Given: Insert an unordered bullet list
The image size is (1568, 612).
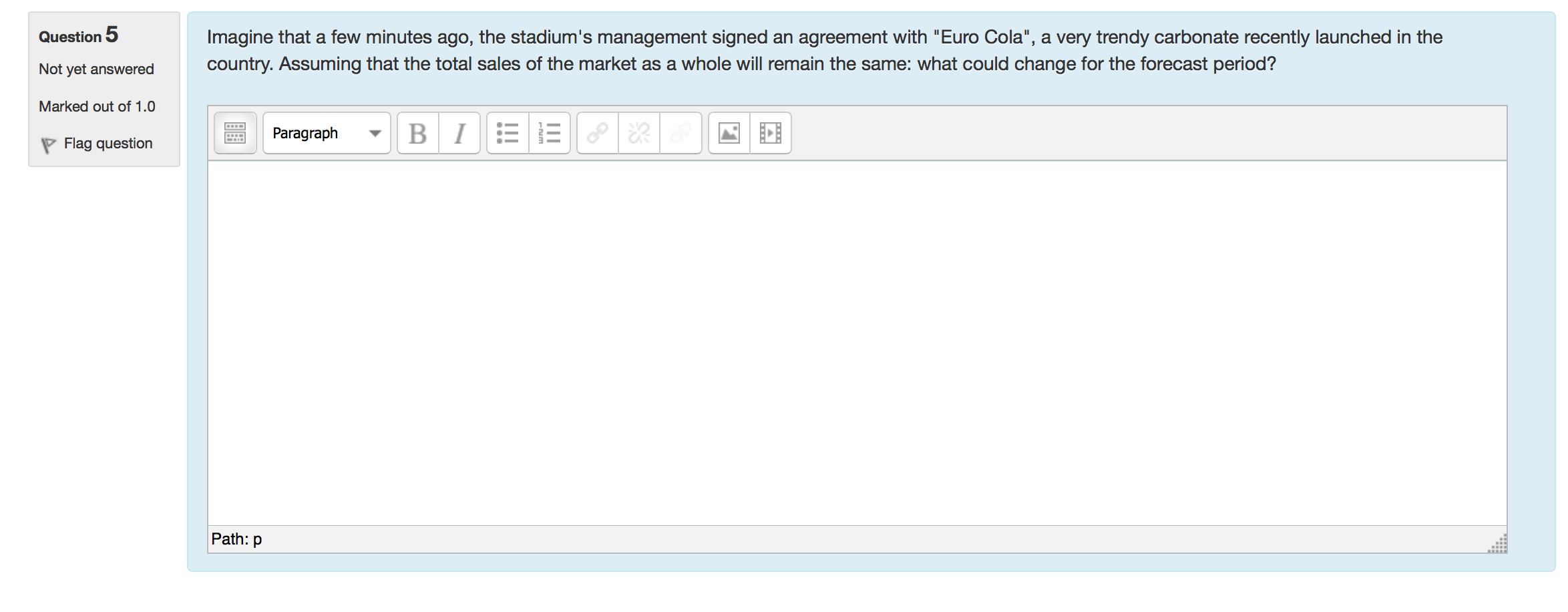Looking at the screenshot, I should coord(508,133).
